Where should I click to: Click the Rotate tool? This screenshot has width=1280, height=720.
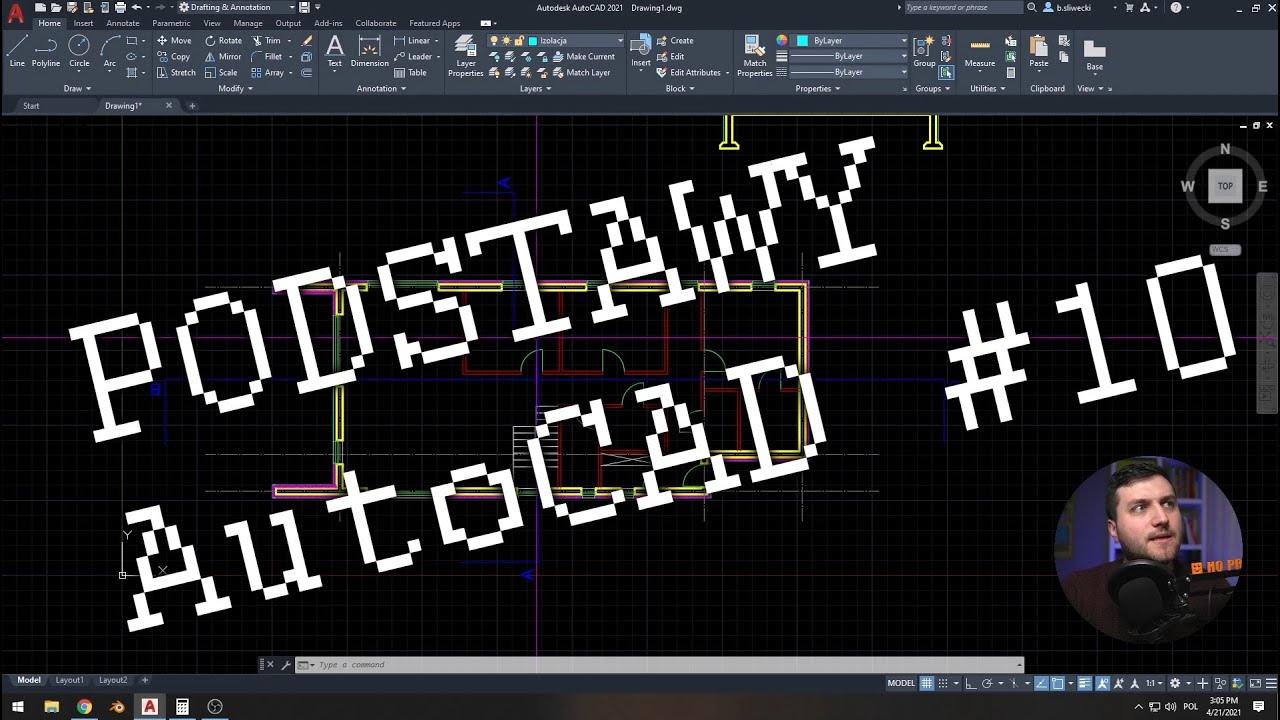pos(223,41)
